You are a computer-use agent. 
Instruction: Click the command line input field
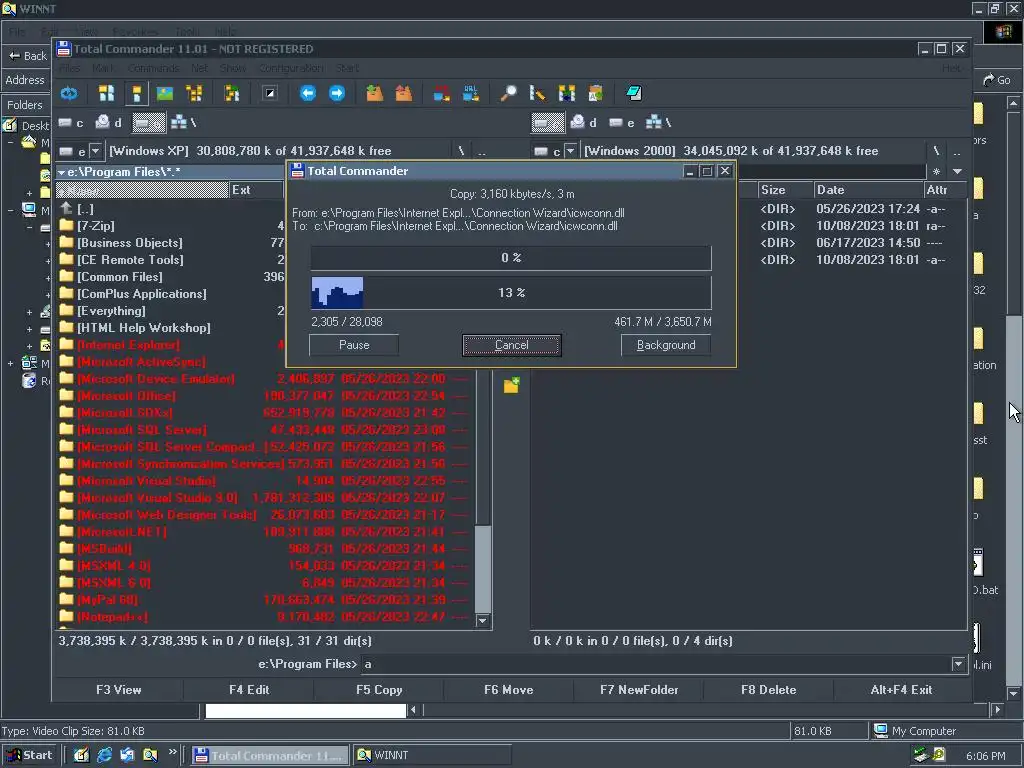click(x=656, y=664)
